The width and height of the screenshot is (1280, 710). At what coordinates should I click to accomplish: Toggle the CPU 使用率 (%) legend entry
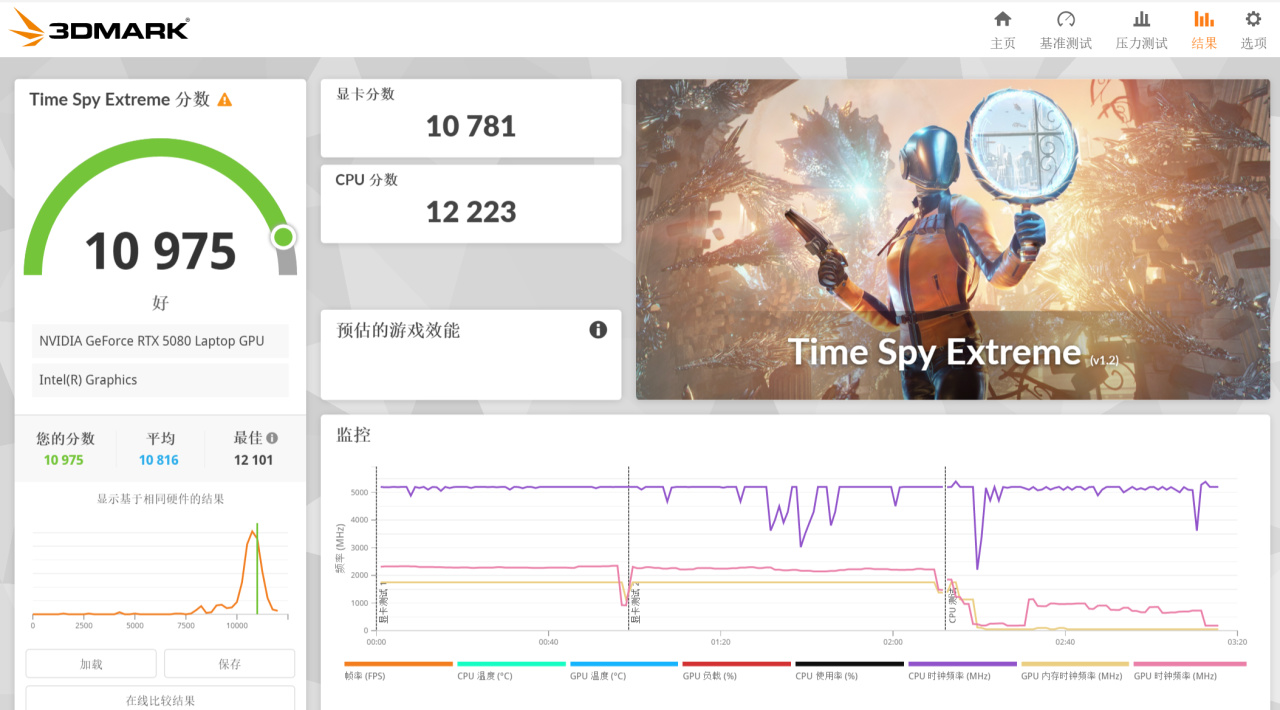[x=850, y=671]
